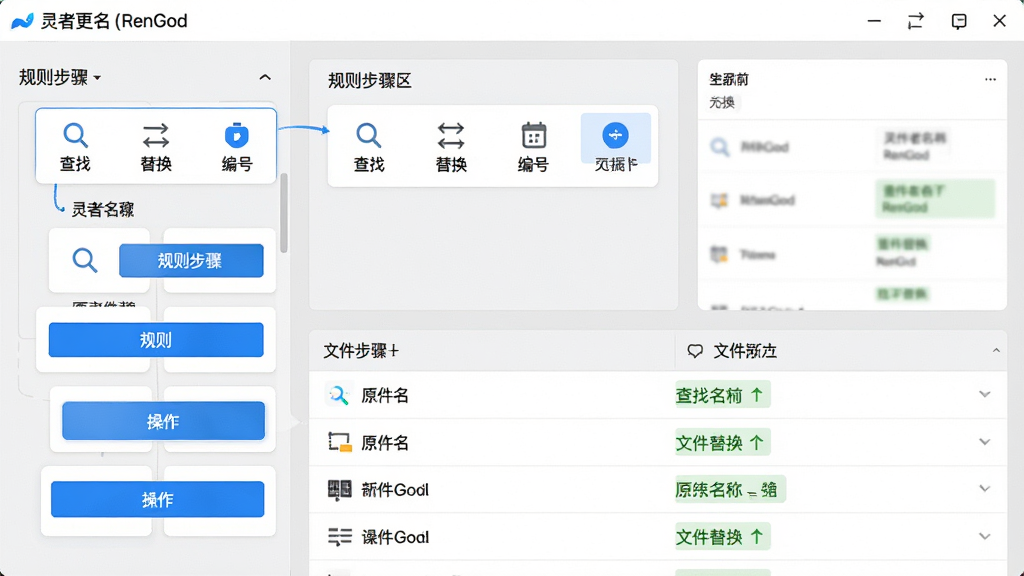This screenshot has height=576, width=1024.
Task: Click the left panel vertical scrollbar
Action: coord(283,213)
